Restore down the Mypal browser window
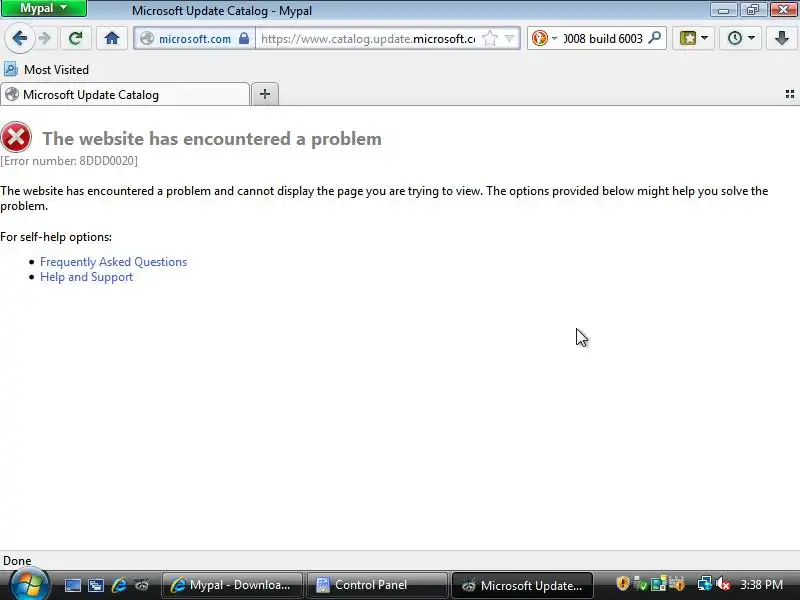This screenshot has width=800, height=600. (x=753, y=9)
